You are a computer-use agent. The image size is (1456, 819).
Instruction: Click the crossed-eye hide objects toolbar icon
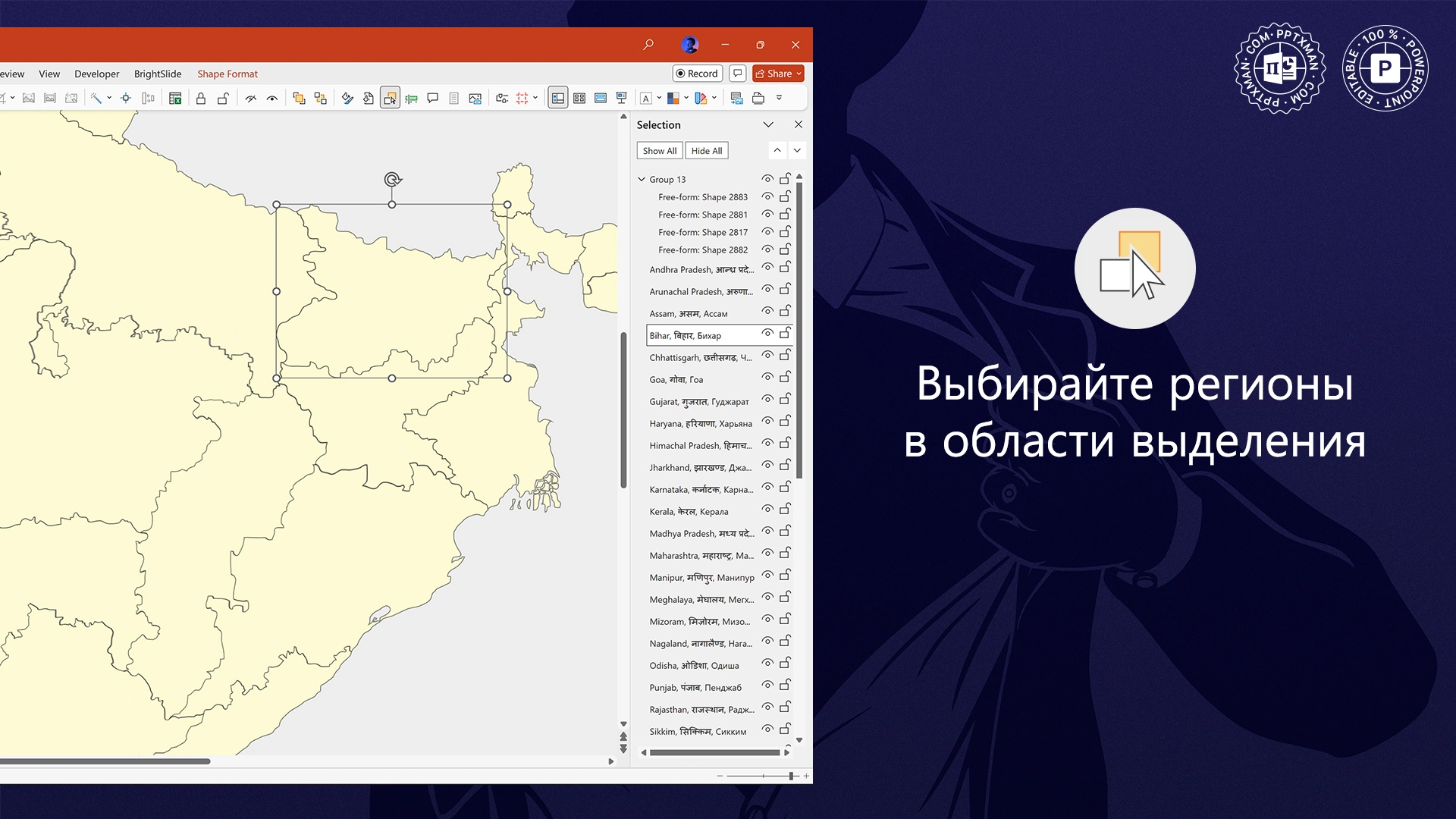point(250,99)
